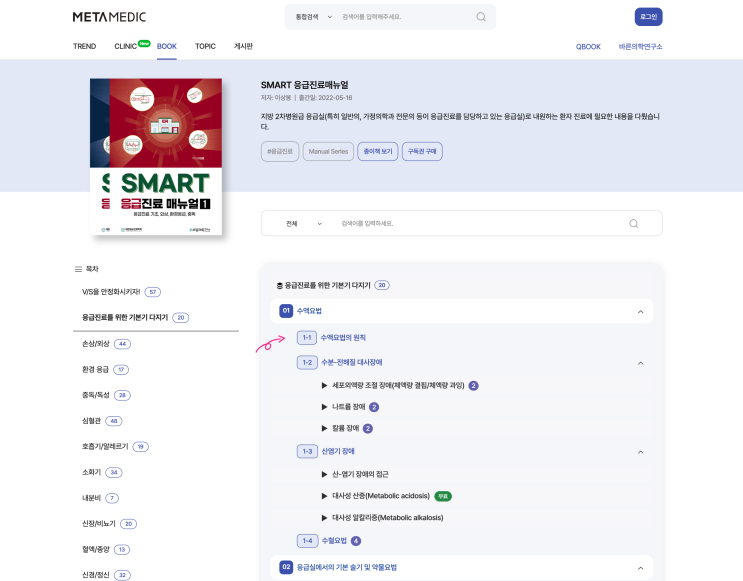Collapse the 1-3 산염기 장애 section
Viewport: 743px width, 581px height.
coord(640,452)
